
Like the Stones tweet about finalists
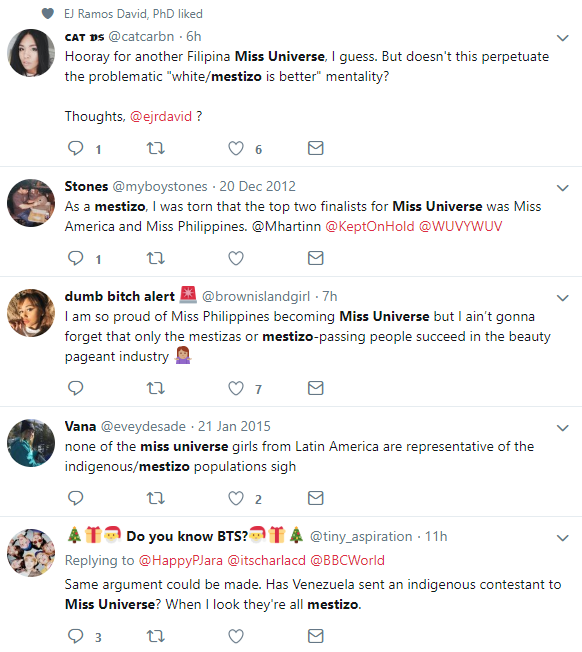point(236,258)
